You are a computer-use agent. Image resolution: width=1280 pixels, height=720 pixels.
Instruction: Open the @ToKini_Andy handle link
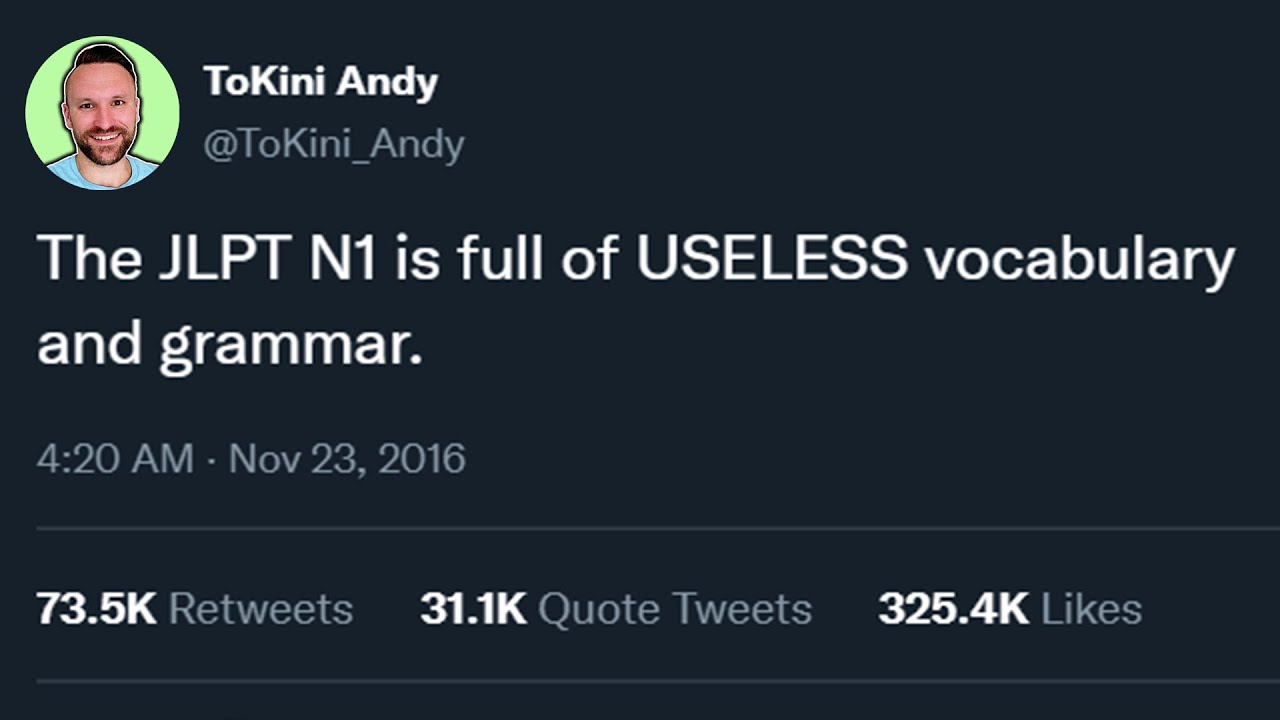click(x=334, y=146)
